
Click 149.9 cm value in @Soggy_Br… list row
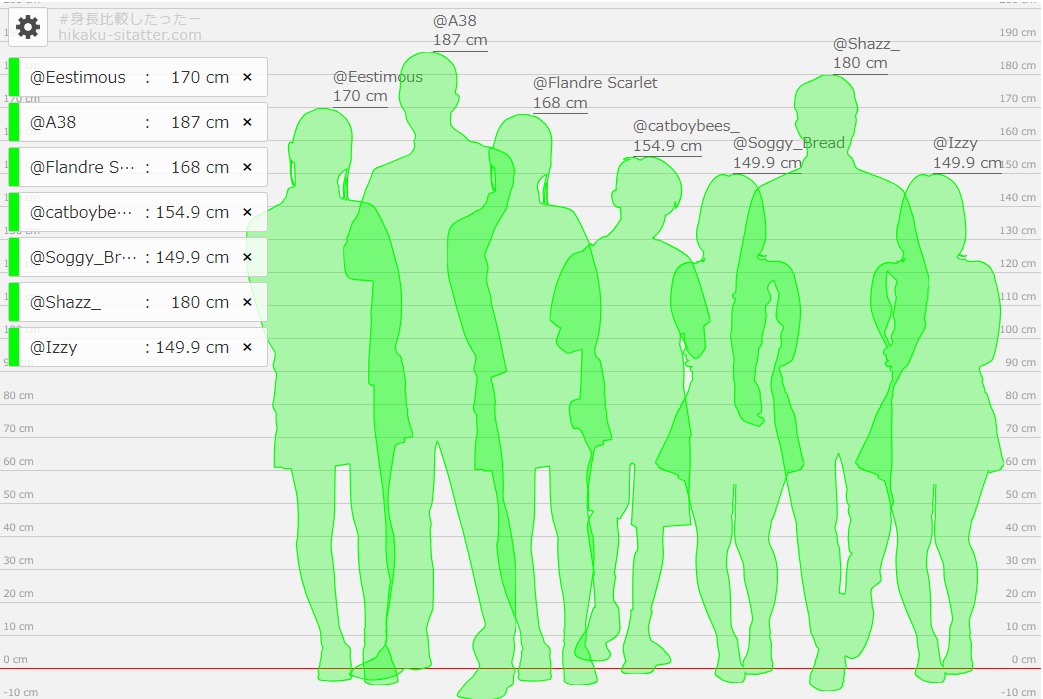click(x=192, y=257)
